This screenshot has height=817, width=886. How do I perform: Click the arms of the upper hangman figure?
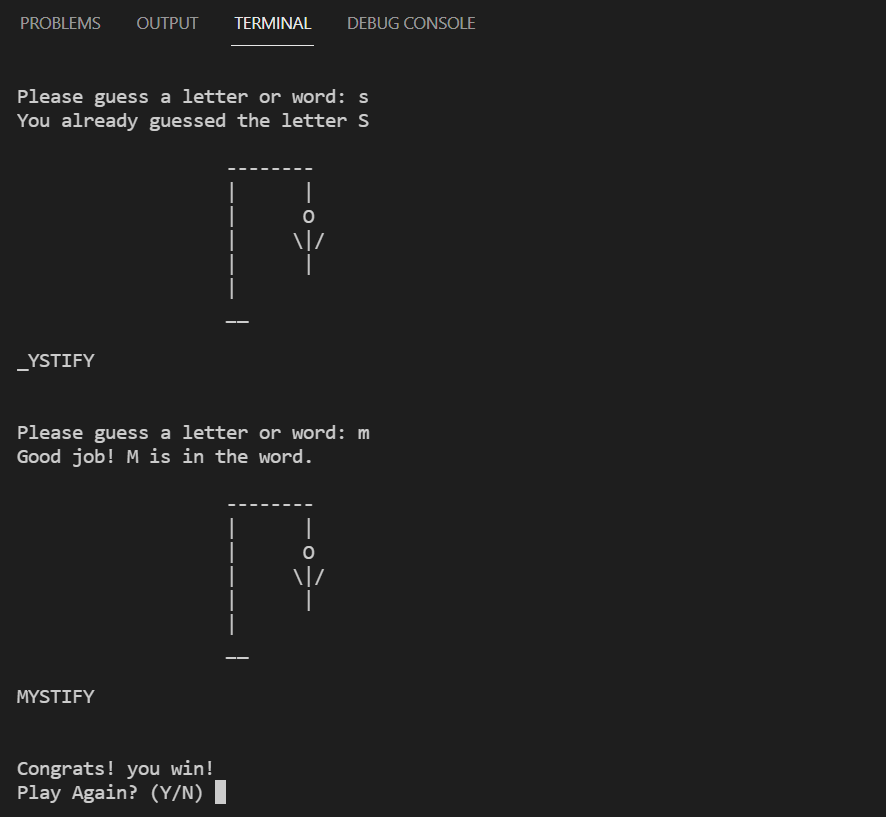click(x=309, y=240)
